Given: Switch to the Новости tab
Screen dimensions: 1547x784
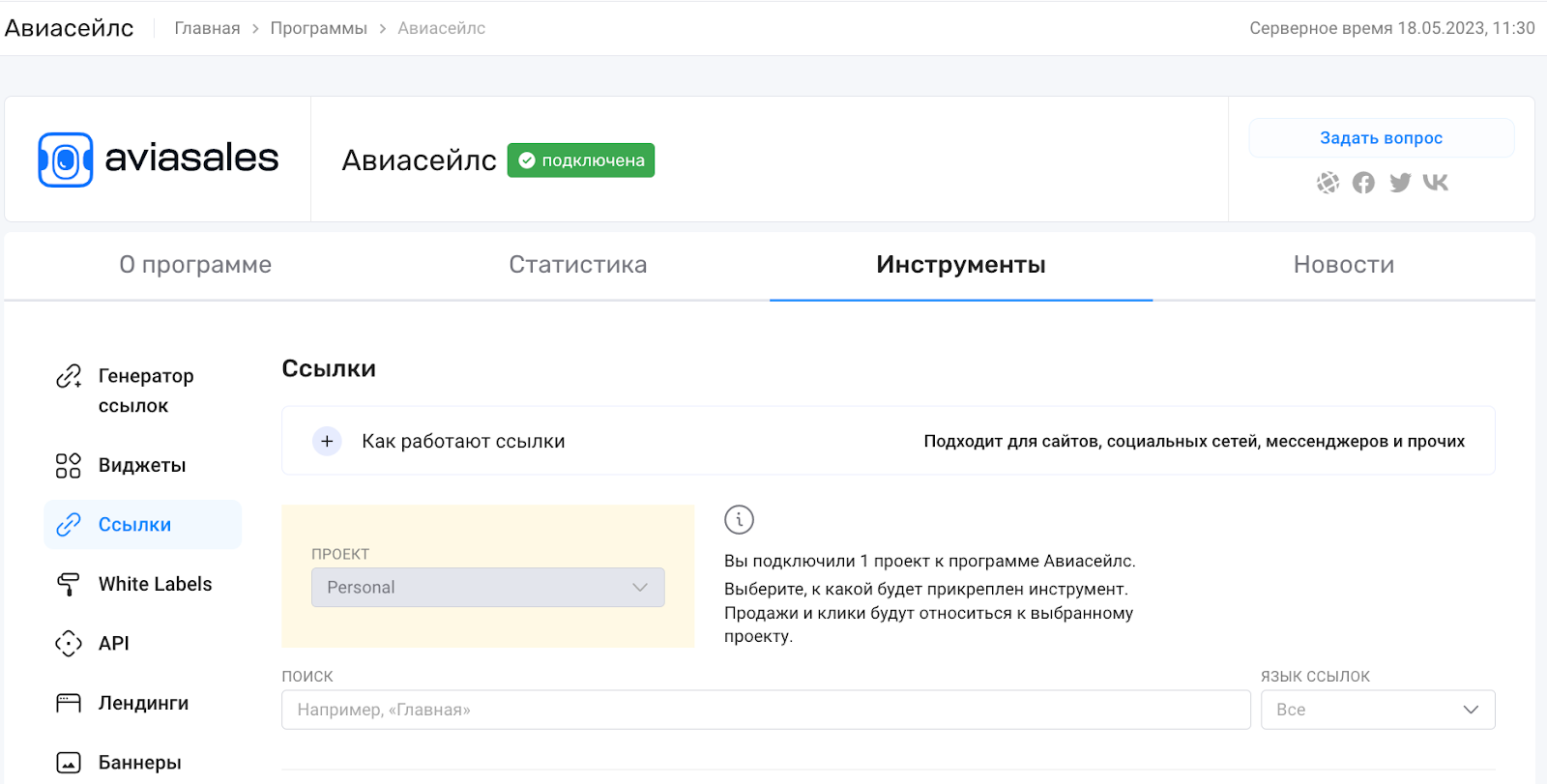Looking at the screenshot, I should (1344, 265).
